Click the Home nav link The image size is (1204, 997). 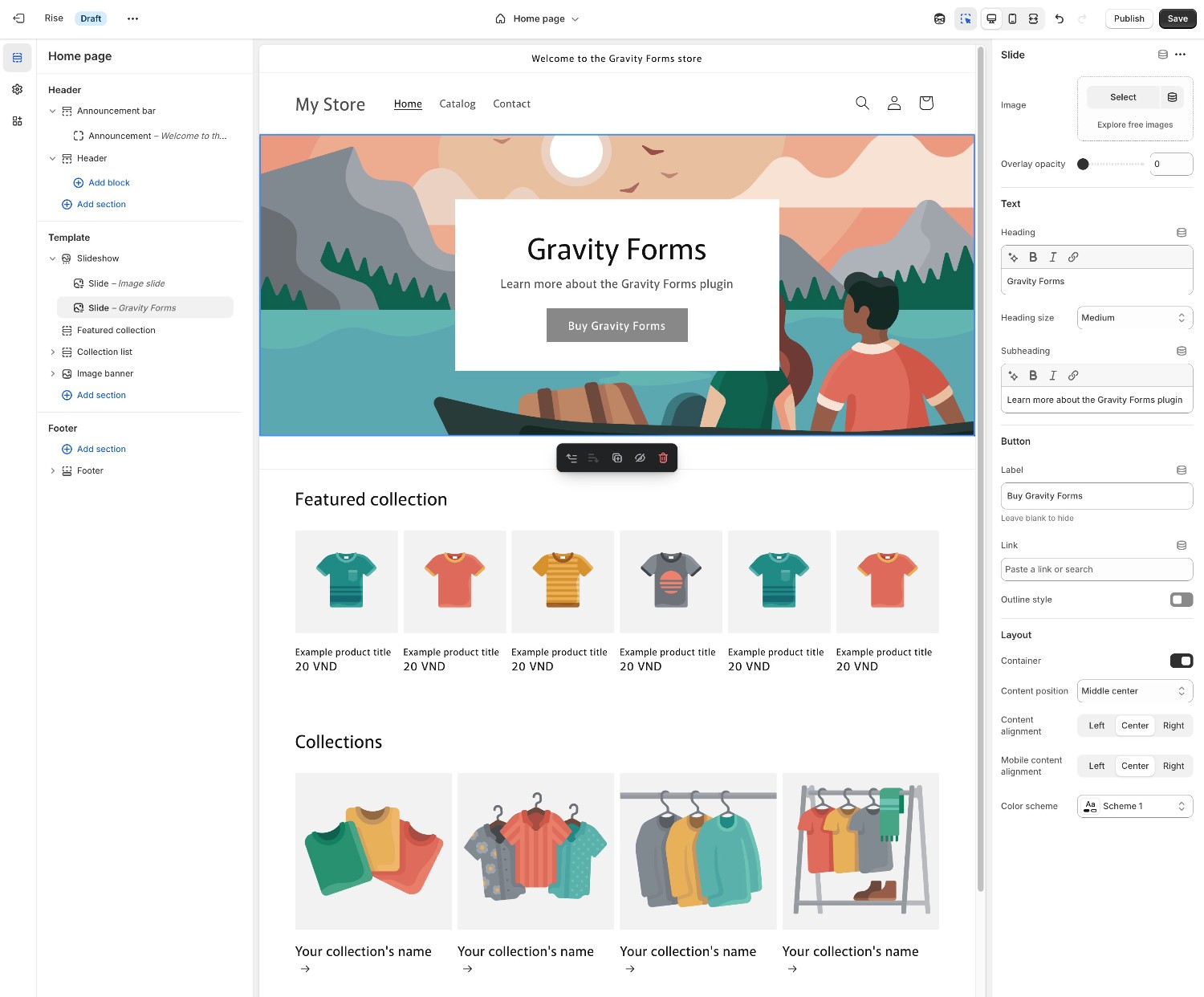coord(408,104)
